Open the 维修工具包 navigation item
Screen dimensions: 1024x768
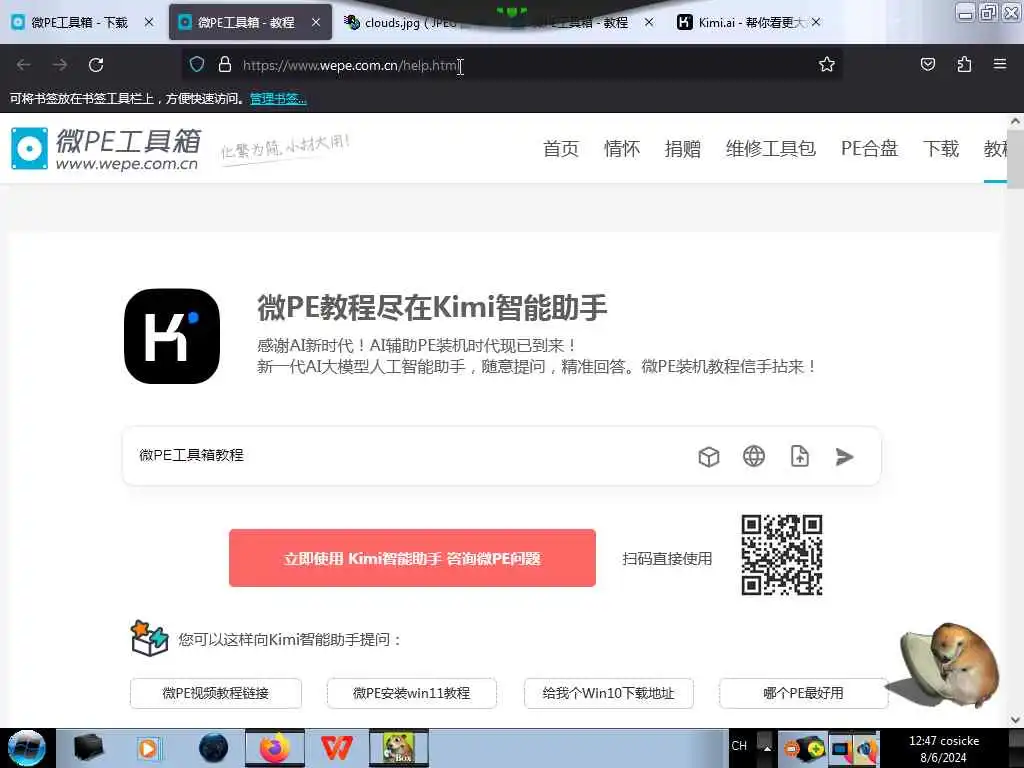(x=771, y=149)
